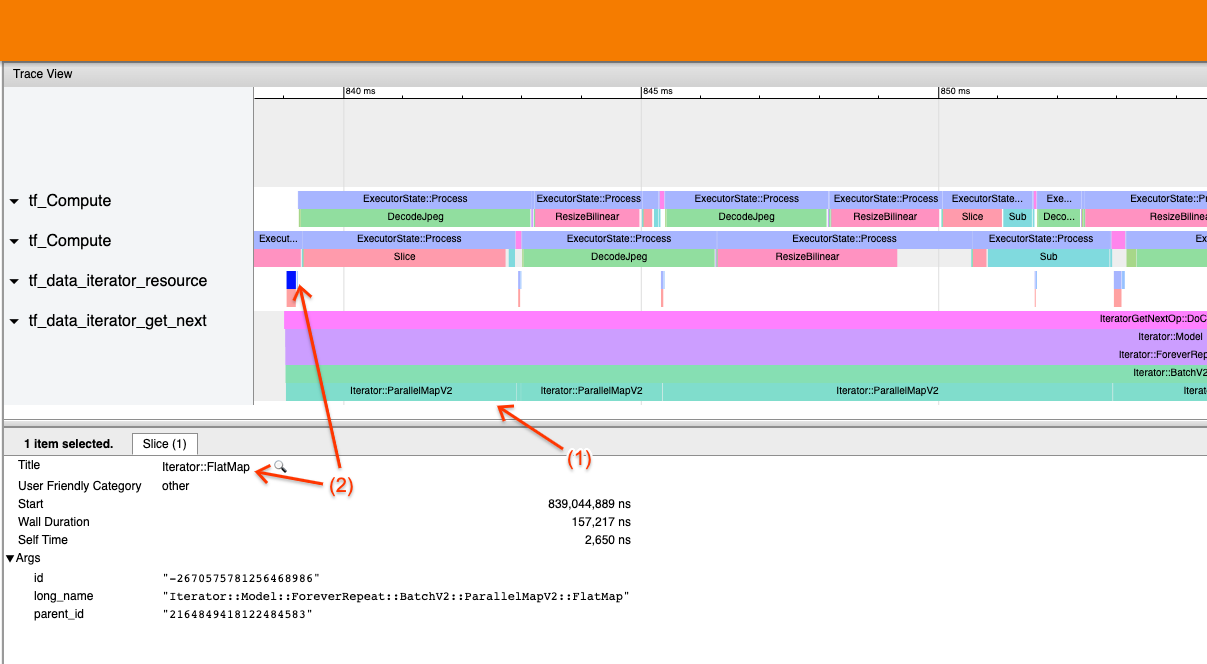This screenshot has height=664, width=1207.
Task: Collapse the second tf_Compute track
Action: point(14,240)
